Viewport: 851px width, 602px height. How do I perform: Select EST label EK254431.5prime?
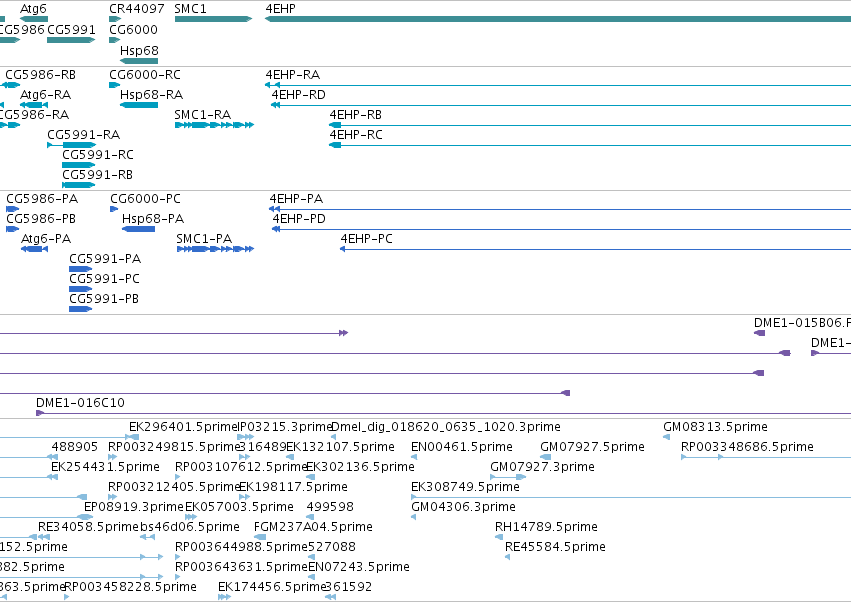(105, 467)
